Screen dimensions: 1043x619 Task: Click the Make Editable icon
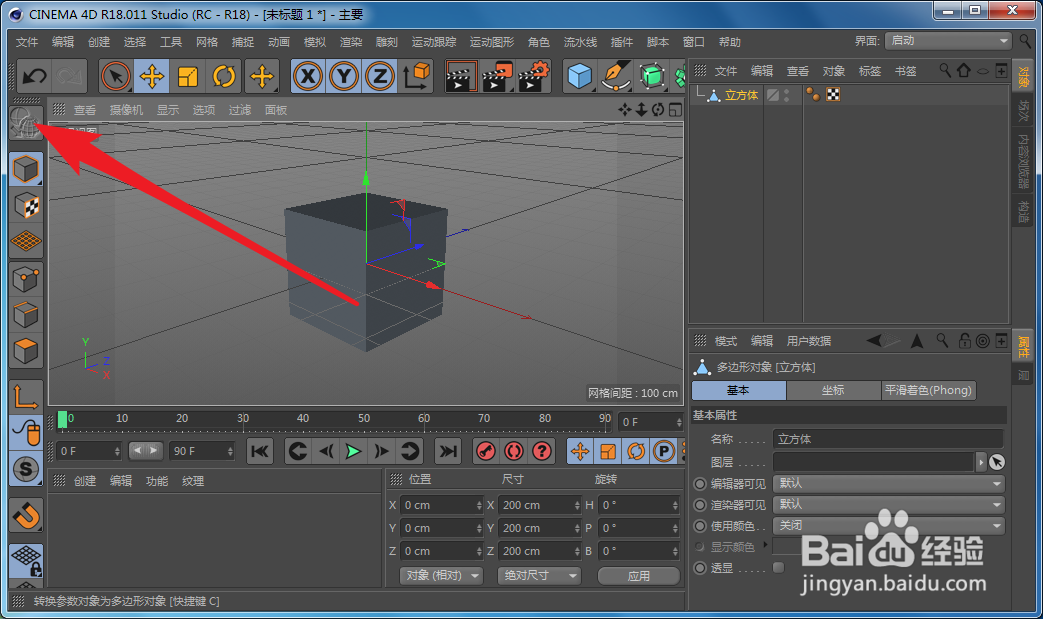point(26,123)
